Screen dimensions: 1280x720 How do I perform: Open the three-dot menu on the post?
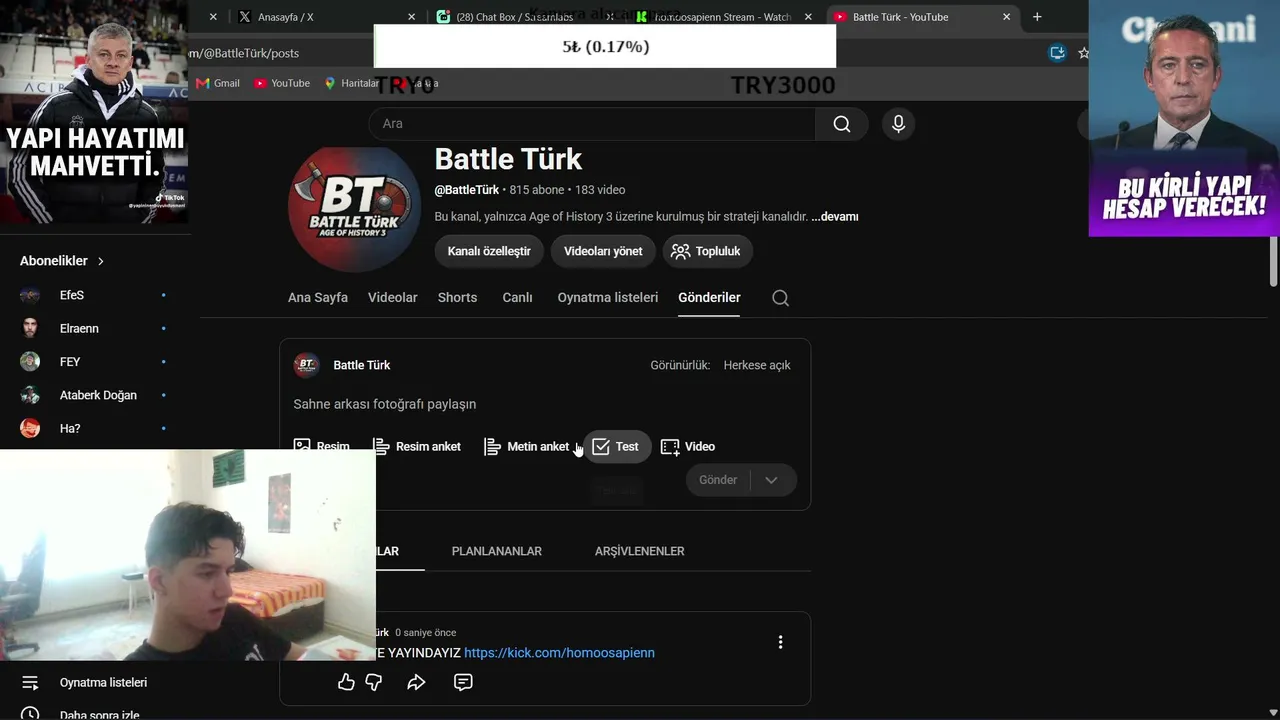[781, 642]
